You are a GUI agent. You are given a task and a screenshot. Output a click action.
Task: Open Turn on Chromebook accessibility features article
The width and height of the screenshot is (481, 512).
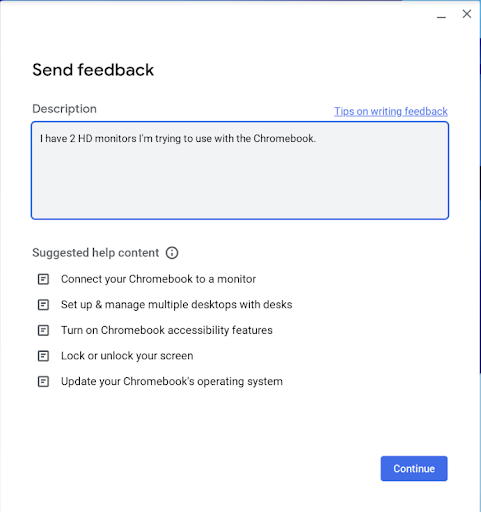click(167, 330)
